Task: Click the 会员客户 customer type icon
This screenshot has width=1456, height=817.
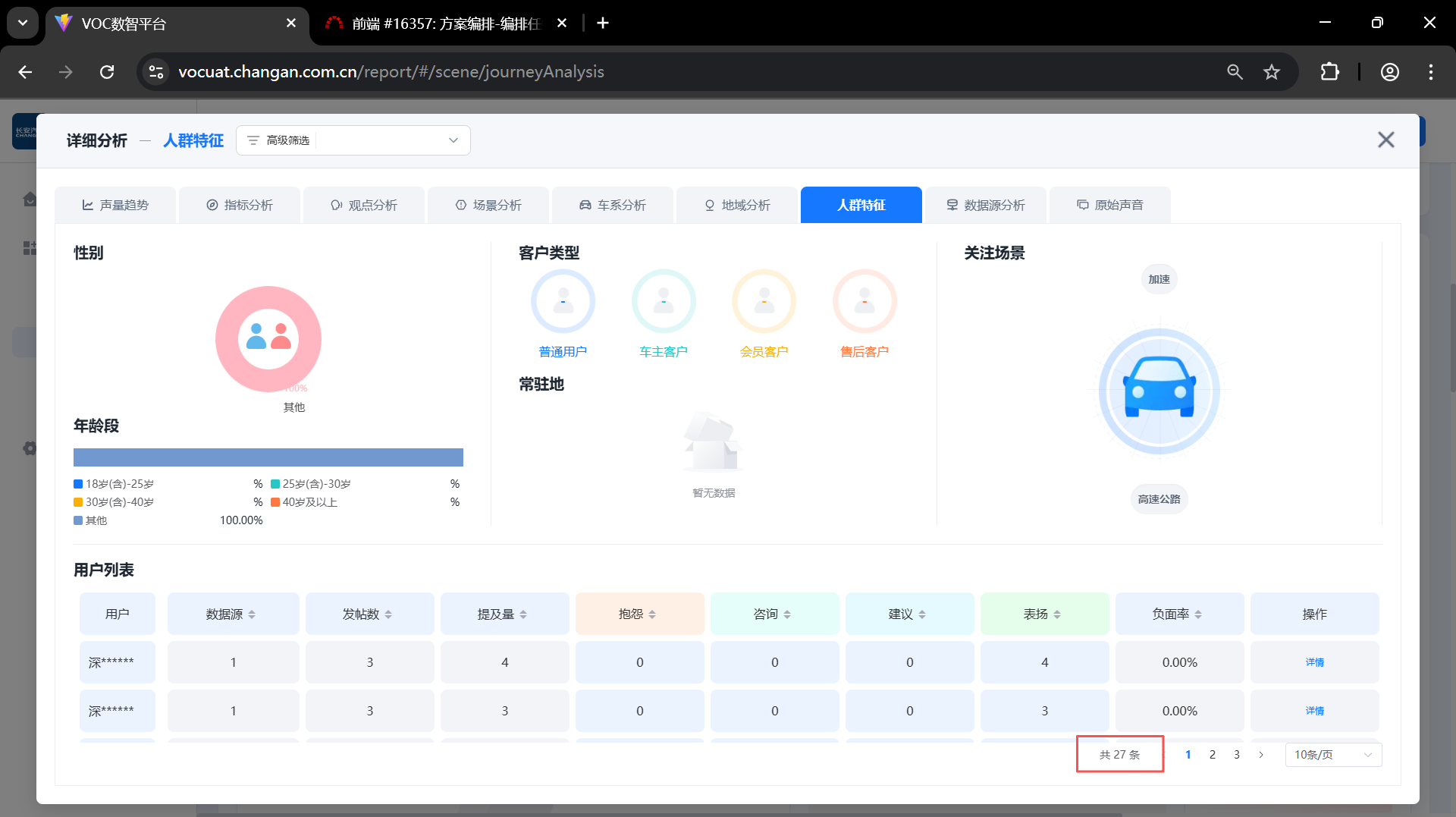Action: coord(764,301)
